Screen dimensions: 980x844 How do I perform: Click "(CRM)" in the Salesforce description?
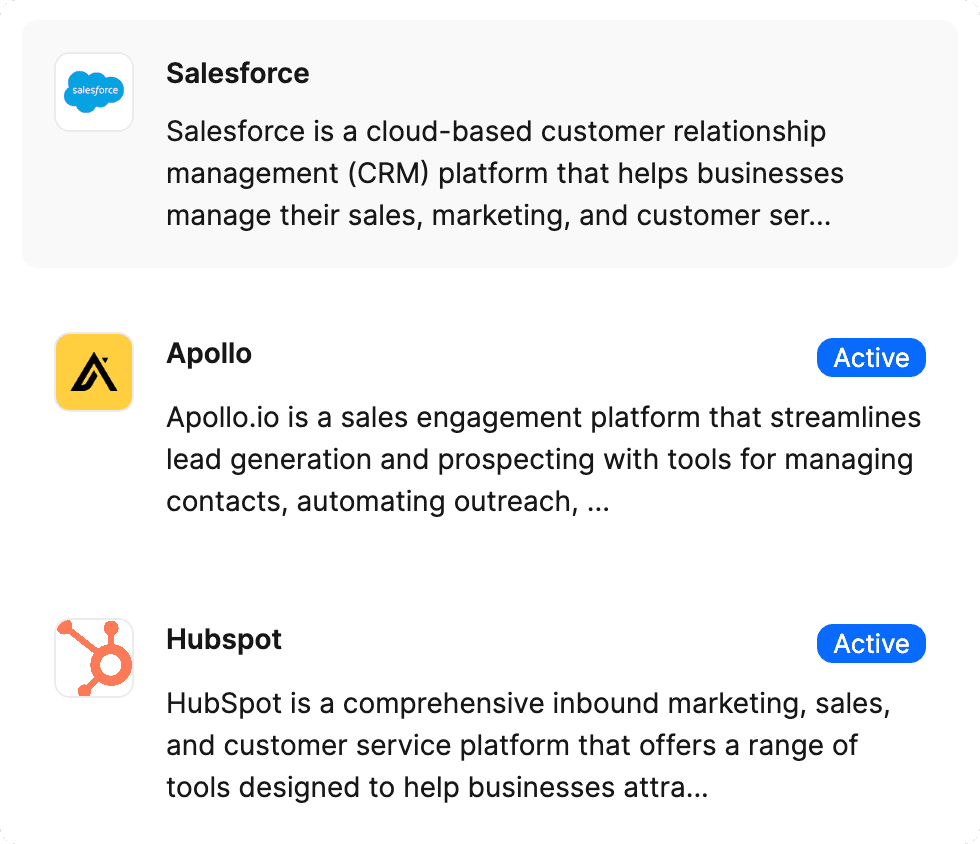pyautogui.click(x=388, y=174)
